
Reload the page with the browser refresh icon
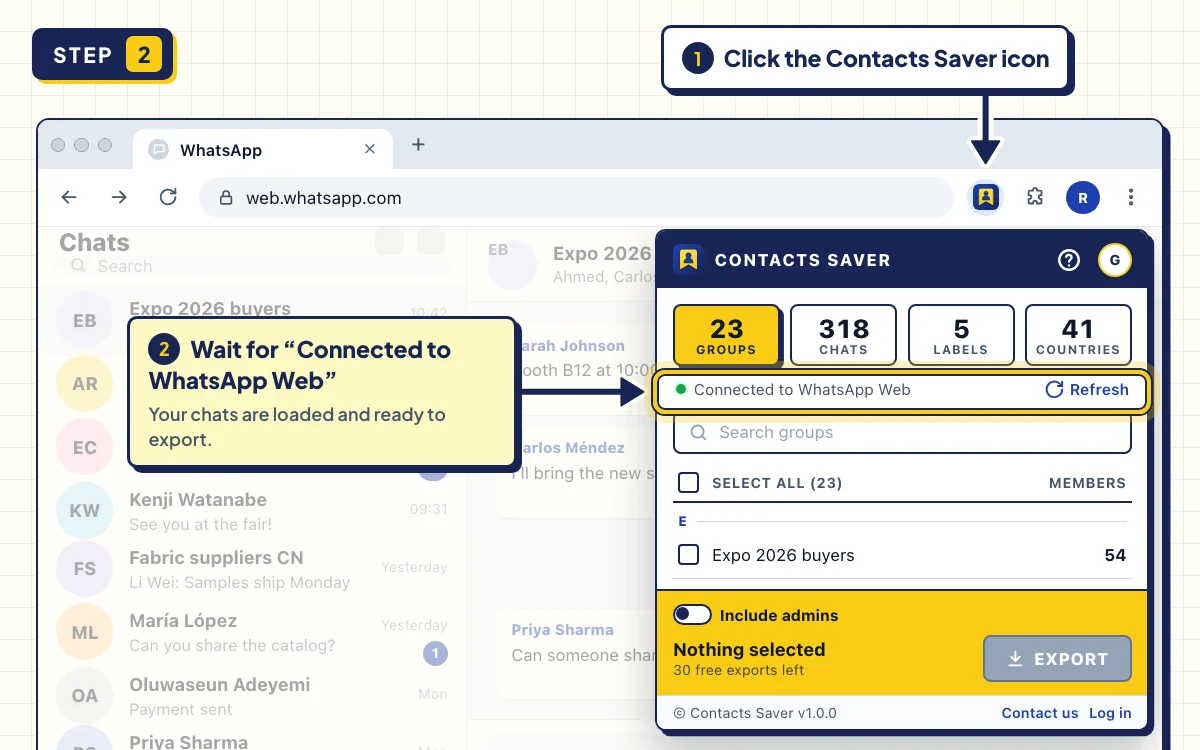(169, 197)
